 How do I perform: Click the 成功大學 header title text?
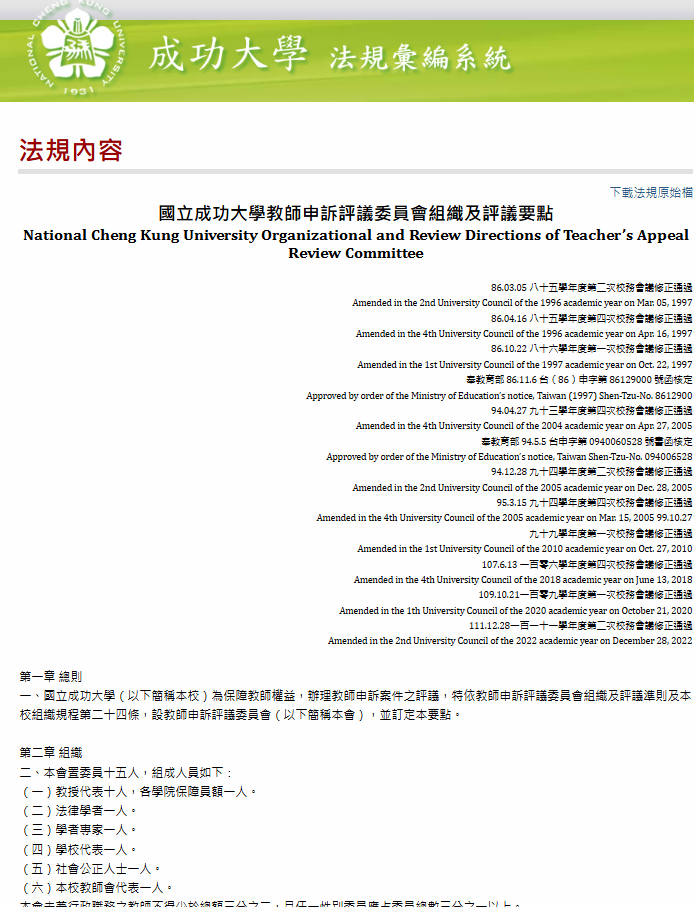[228, 54]
